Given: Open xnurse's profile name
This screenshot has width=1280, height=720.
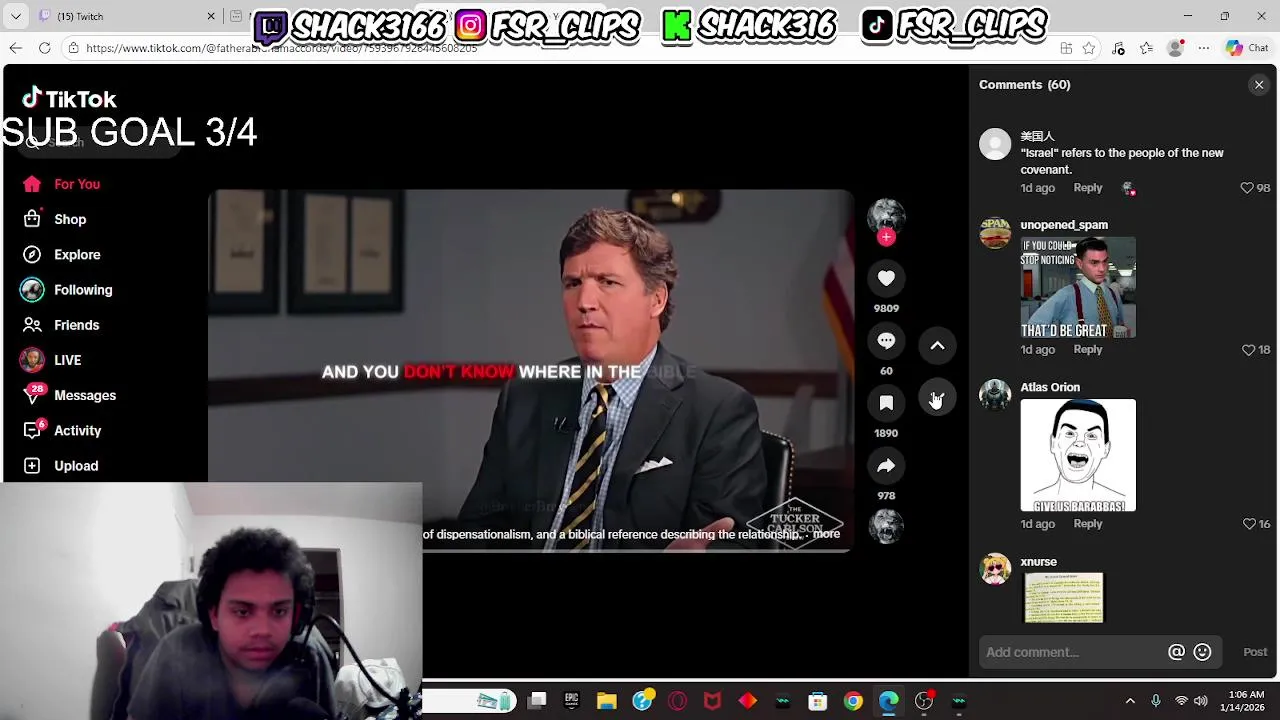Looking at the screenshot, I should (1038, 562).
